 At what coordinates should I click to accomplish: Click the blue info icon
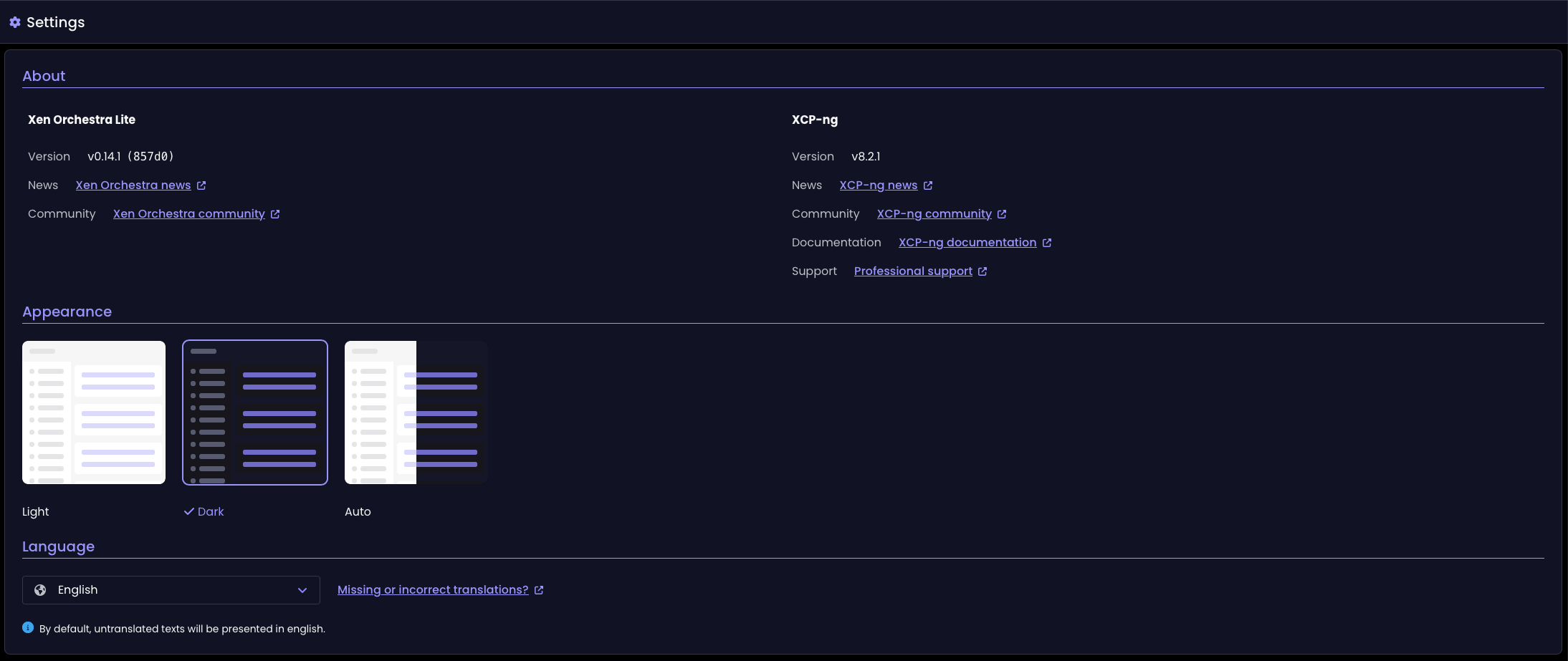point(28,627)
